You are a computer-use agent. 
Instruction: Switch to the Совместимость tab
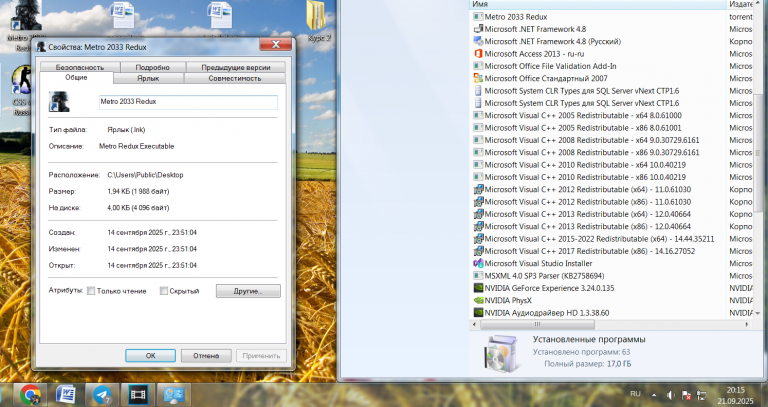coord(235,78)
